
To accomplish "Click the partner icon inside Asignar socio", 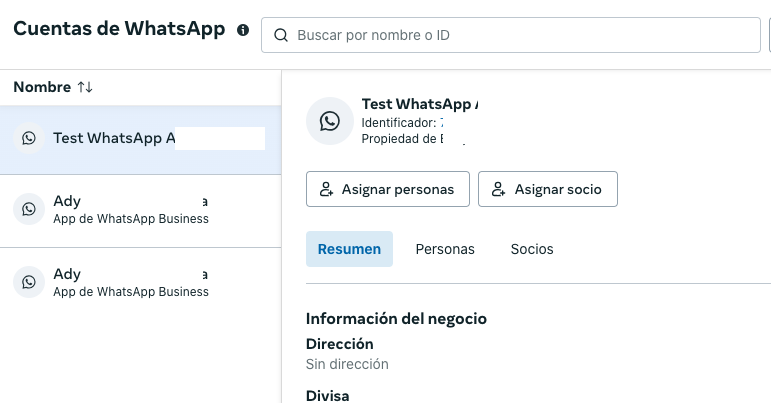I will [x=498, y=189].
